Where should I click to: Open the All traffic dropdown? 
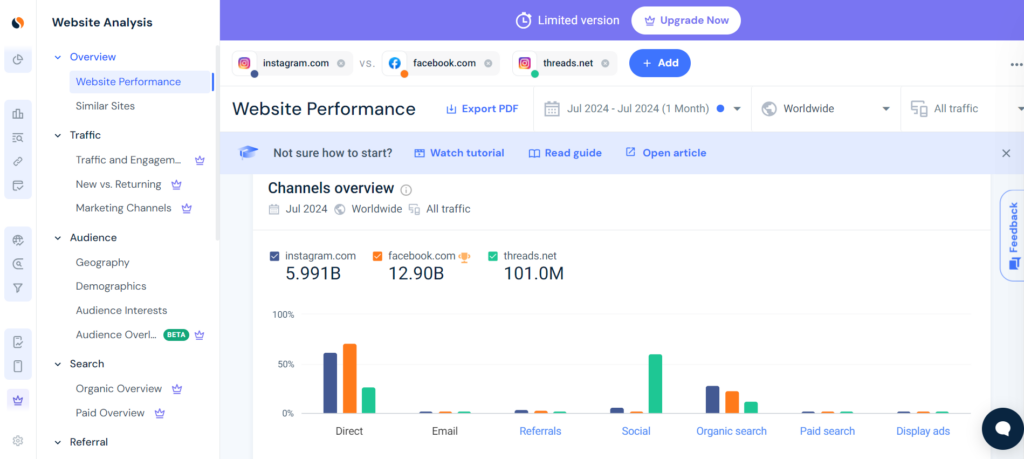coord(962,109)
